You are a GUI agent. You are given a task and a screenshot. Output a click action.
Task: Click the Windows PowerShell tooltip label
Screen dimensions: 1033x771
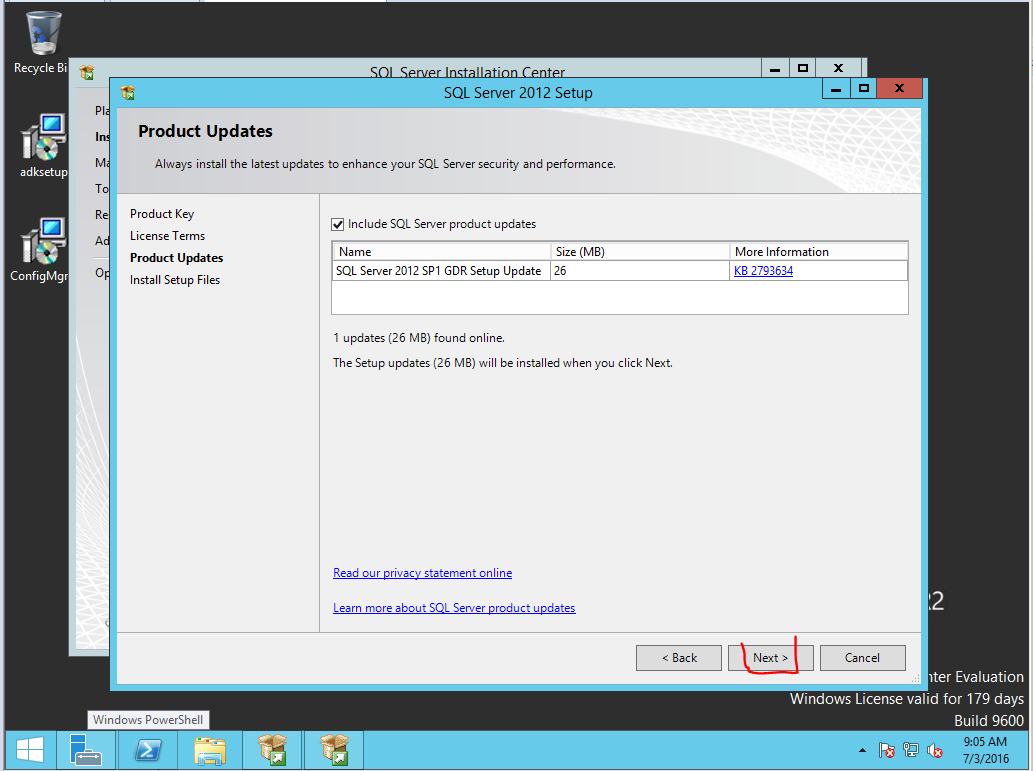[148, 720]
